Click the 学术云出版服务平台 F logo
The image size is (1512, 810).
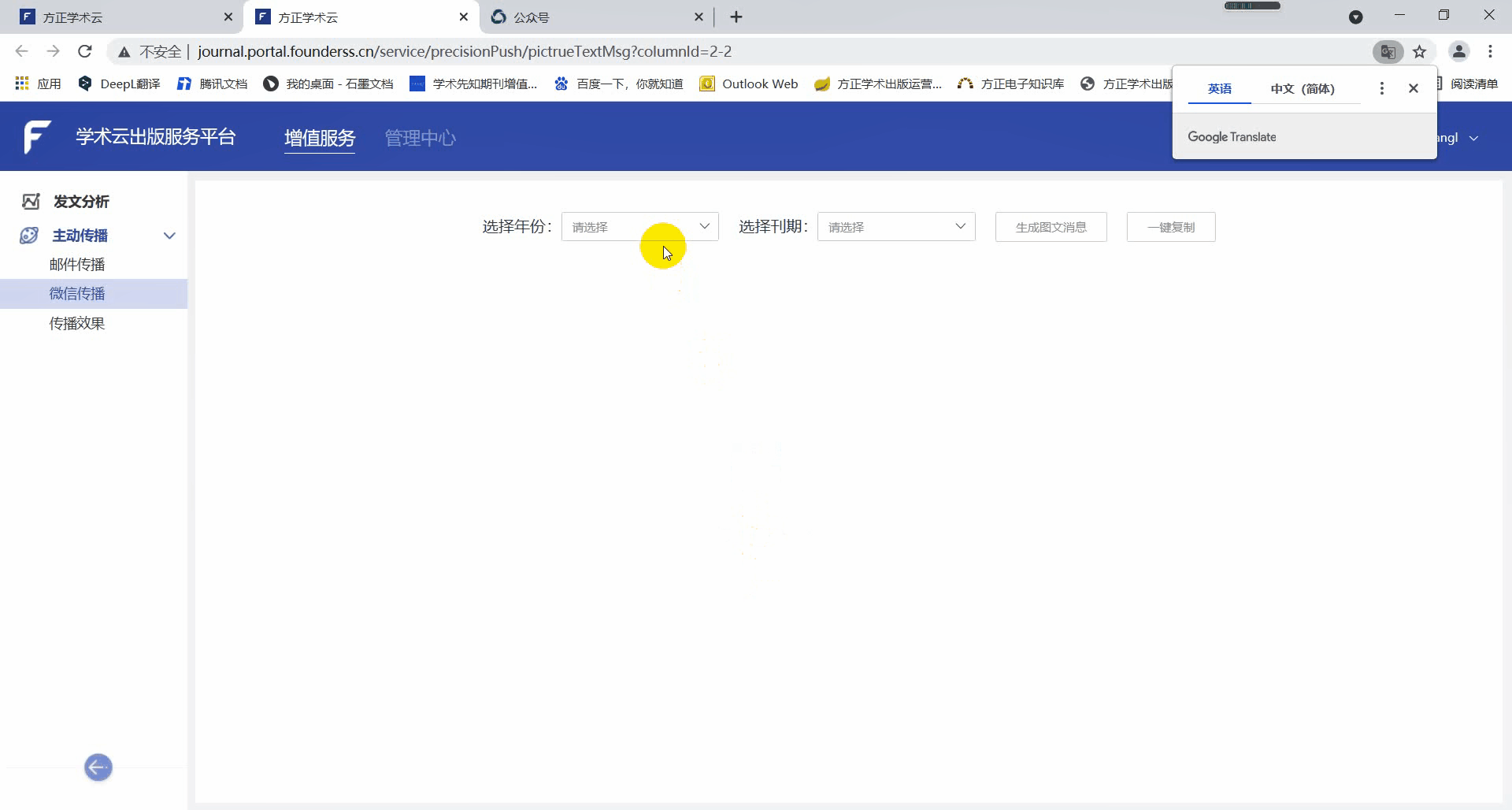coord(36,136)
